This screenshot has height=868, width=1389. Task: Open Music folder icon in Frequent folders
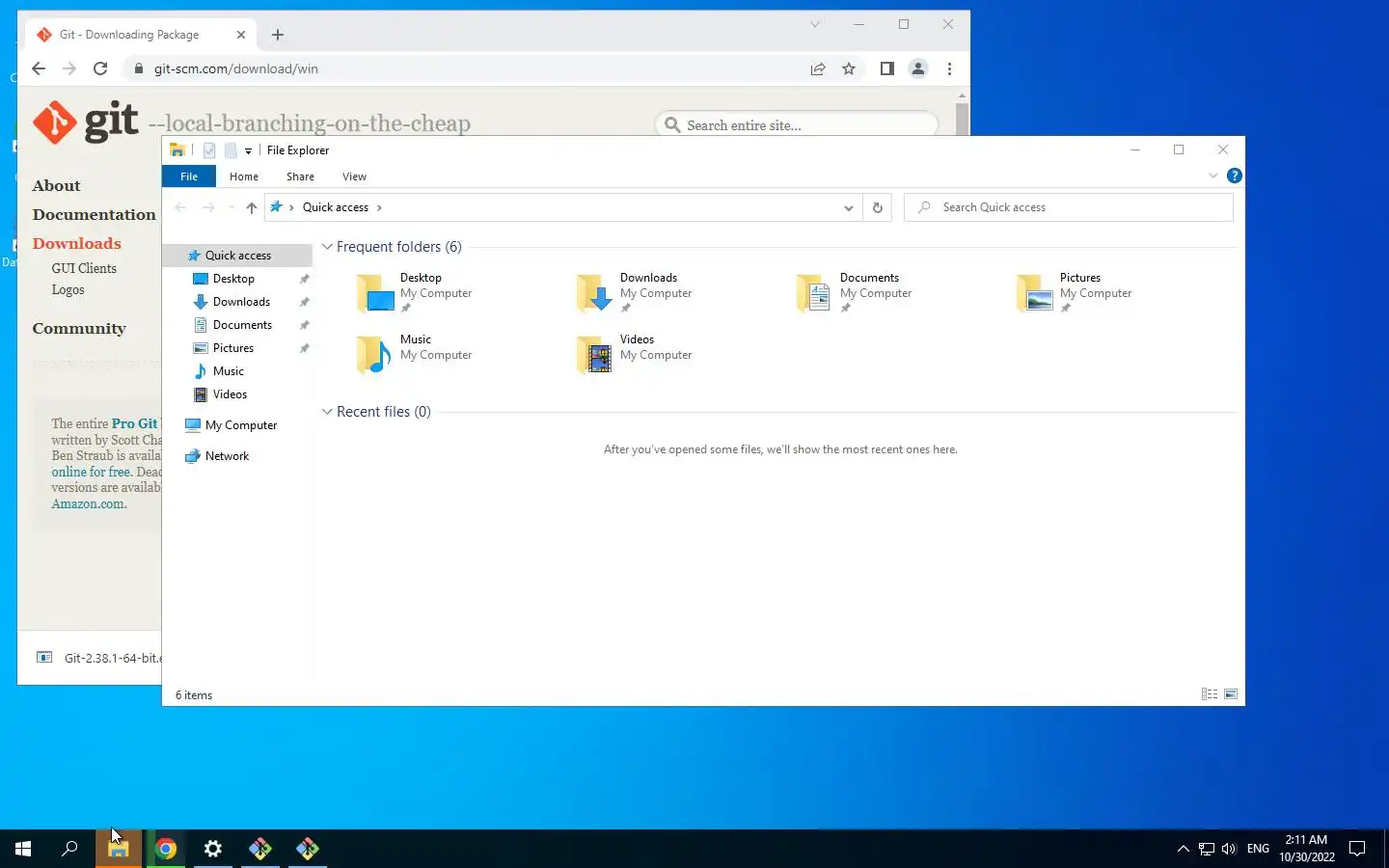click(x=375, y=355)
